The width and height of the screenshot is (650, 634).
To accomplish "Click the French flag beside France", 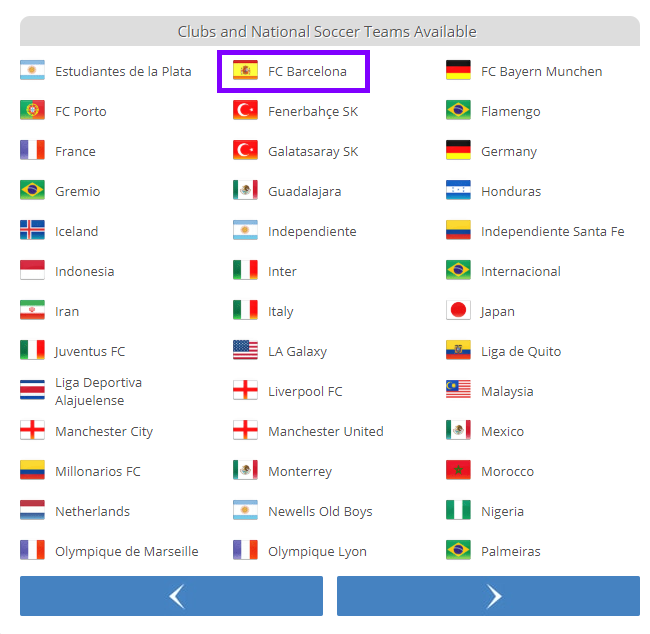I will (x=32, y=150).
